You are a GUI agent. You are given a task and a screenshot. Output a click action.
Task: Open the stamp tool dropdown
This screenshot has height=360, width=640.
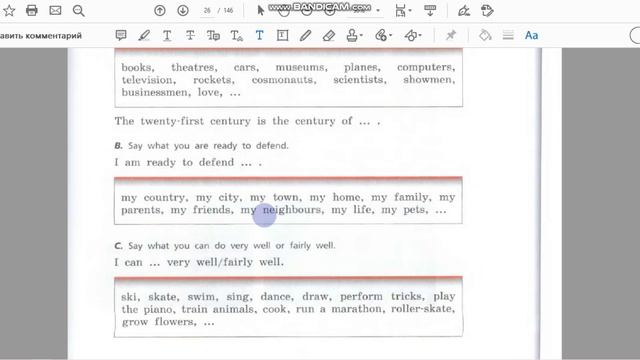coord(354,36)
